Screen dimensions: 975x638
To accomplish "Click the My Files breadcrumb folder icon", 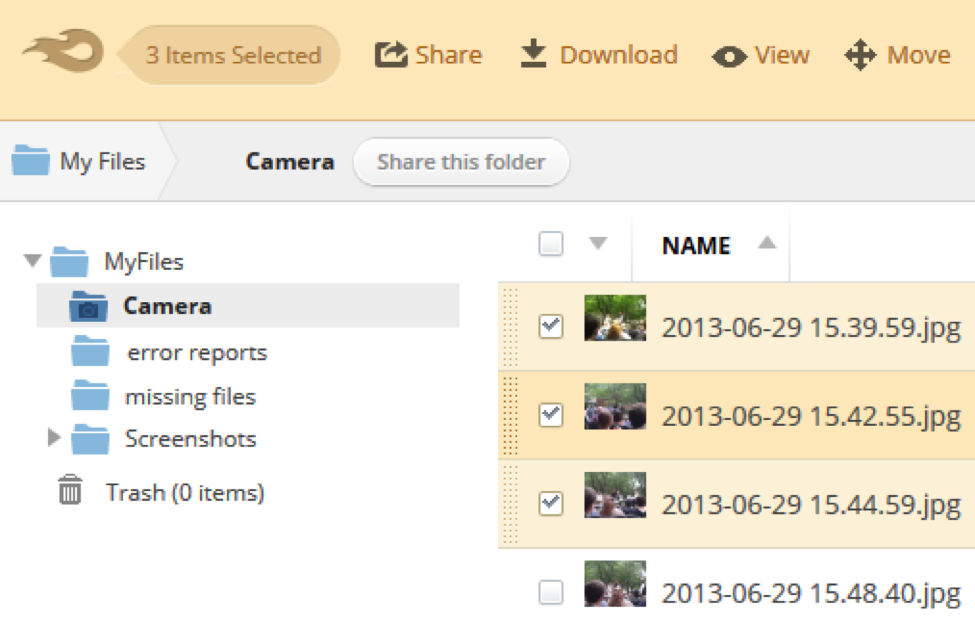I will [x=30, y=161].
